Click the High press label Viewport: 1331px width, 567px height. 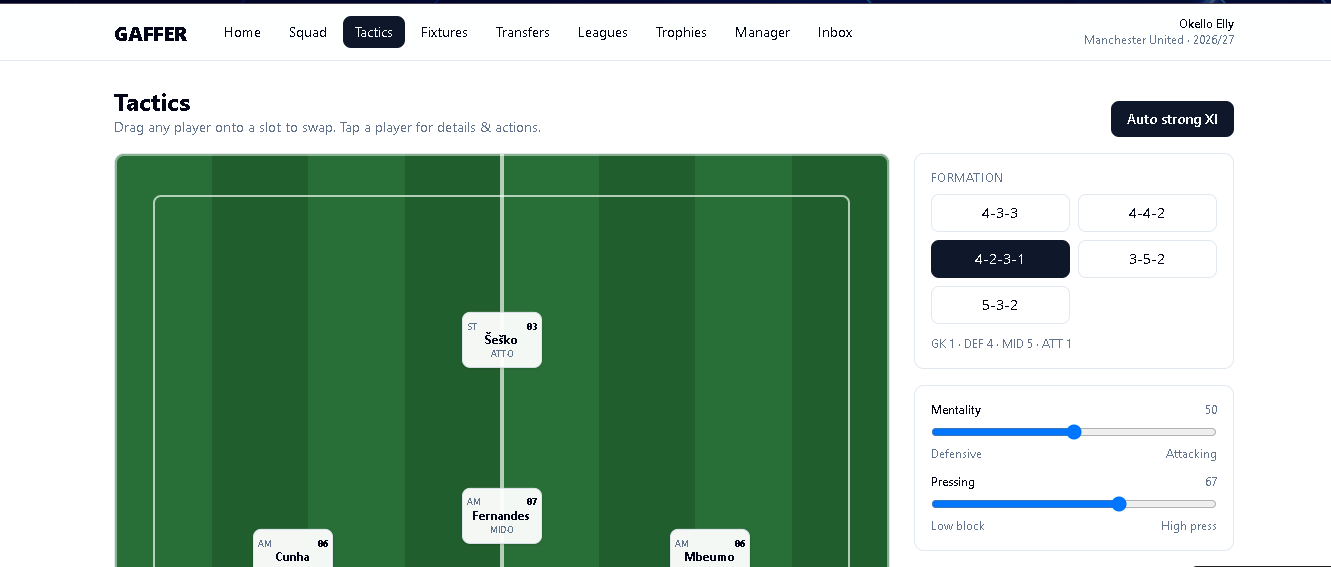pos(1189,526)
